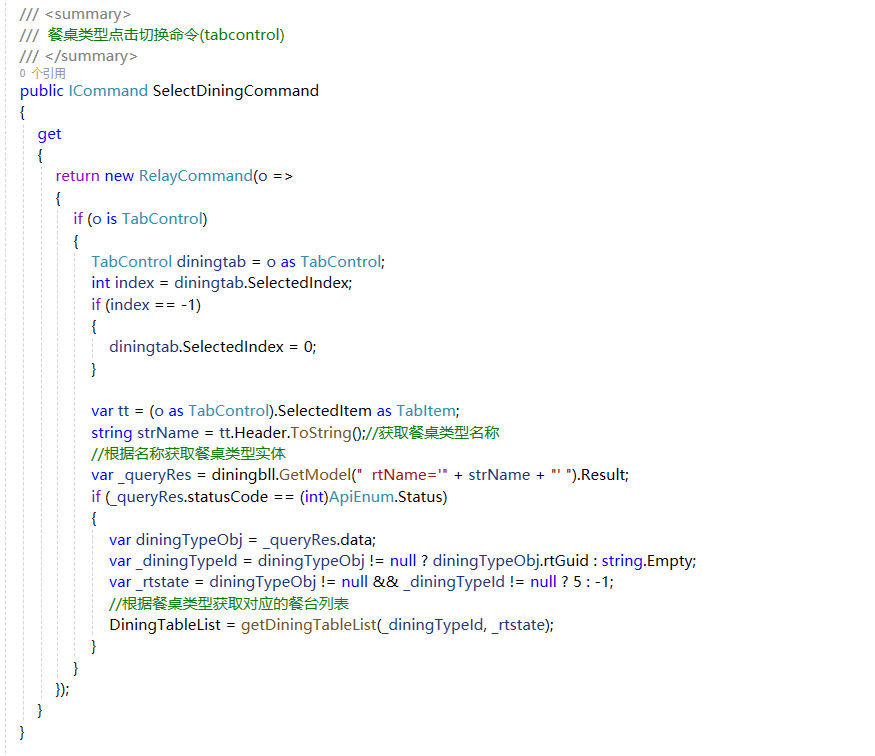This screenshot has height=756, width=875.
Task: Click the '/// <summary>' opening tag
Action: tap(75, 13)
